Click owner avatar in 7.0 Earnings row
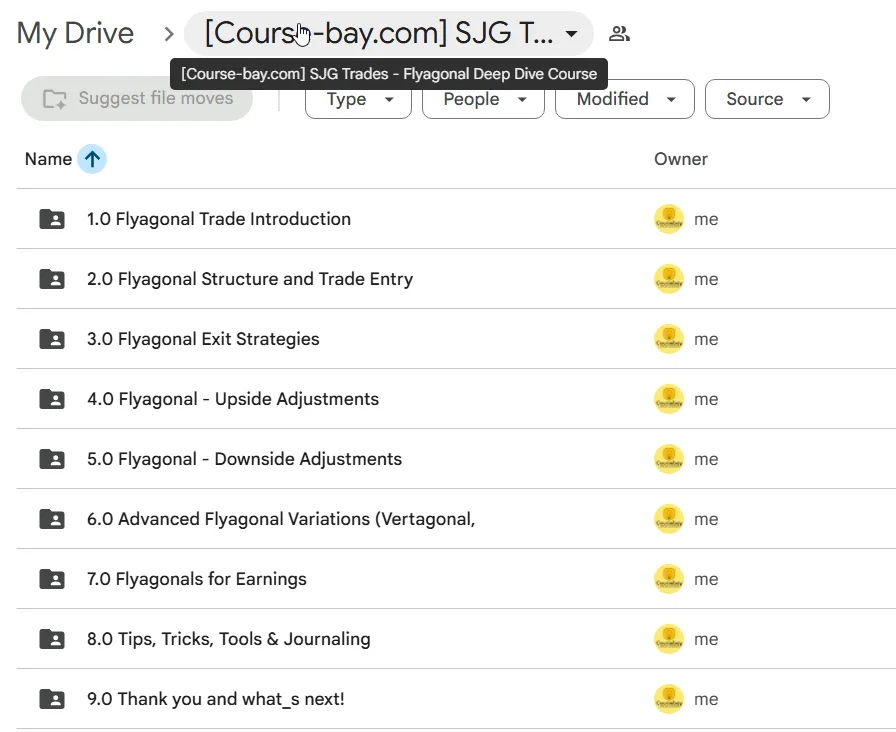Viewport: 896px width, 732px height. pos(669,579)
